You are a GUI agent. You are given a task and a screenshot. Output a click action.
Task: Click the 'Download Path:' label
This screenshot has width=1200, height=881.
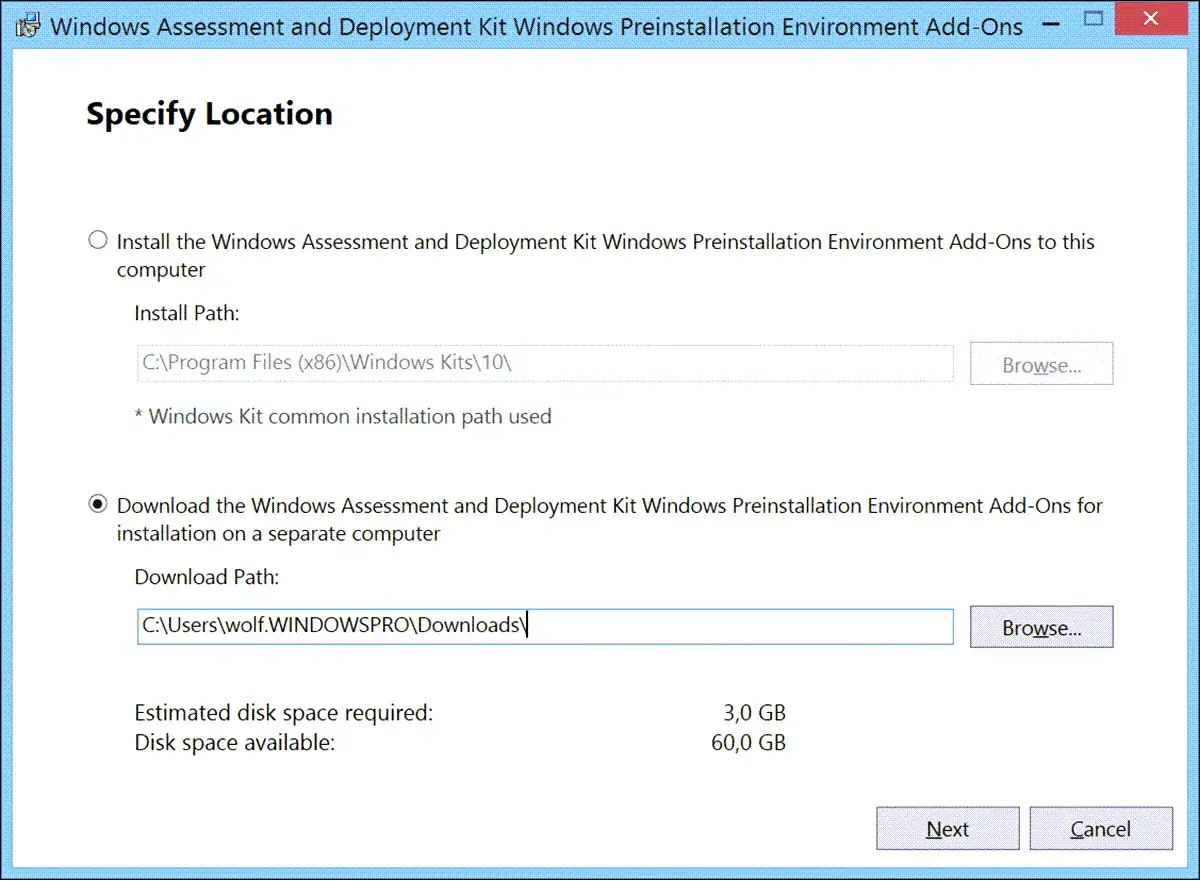click(x=207, y=577)
